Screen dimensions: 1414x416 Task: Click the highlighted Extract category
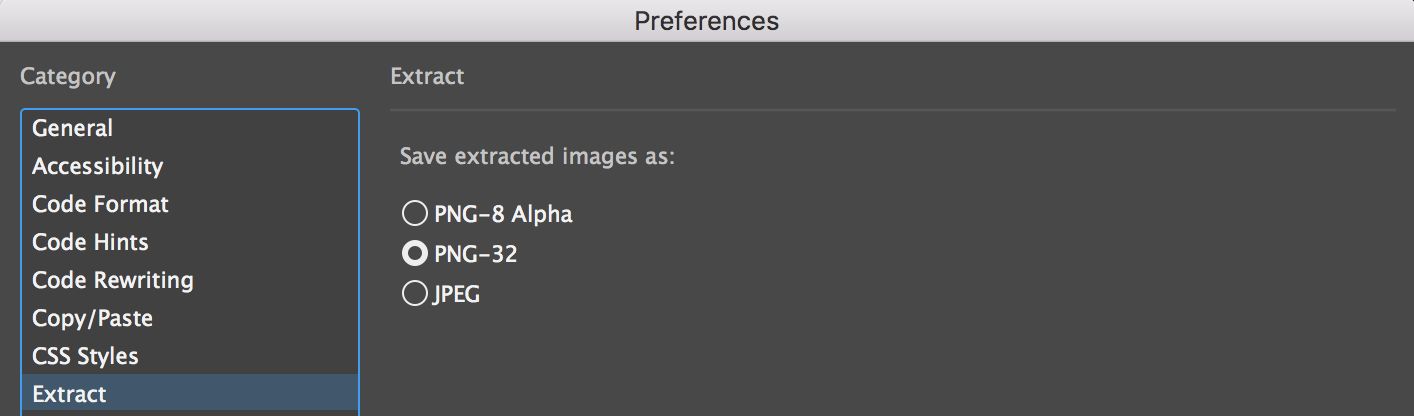[x=69, y=395]
